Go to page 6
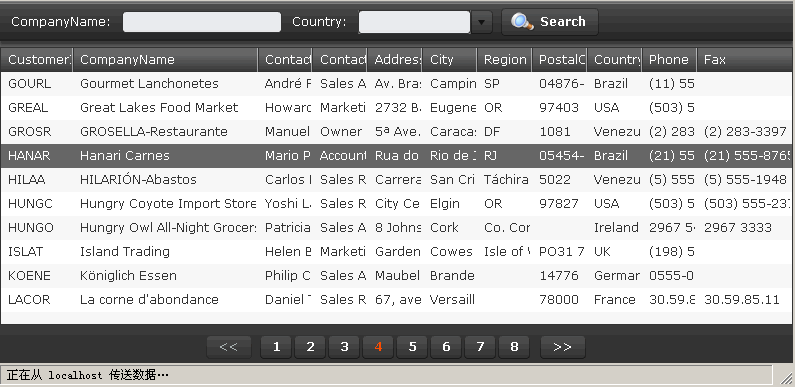Screen dimensions: 795x387 pos(446,347)
